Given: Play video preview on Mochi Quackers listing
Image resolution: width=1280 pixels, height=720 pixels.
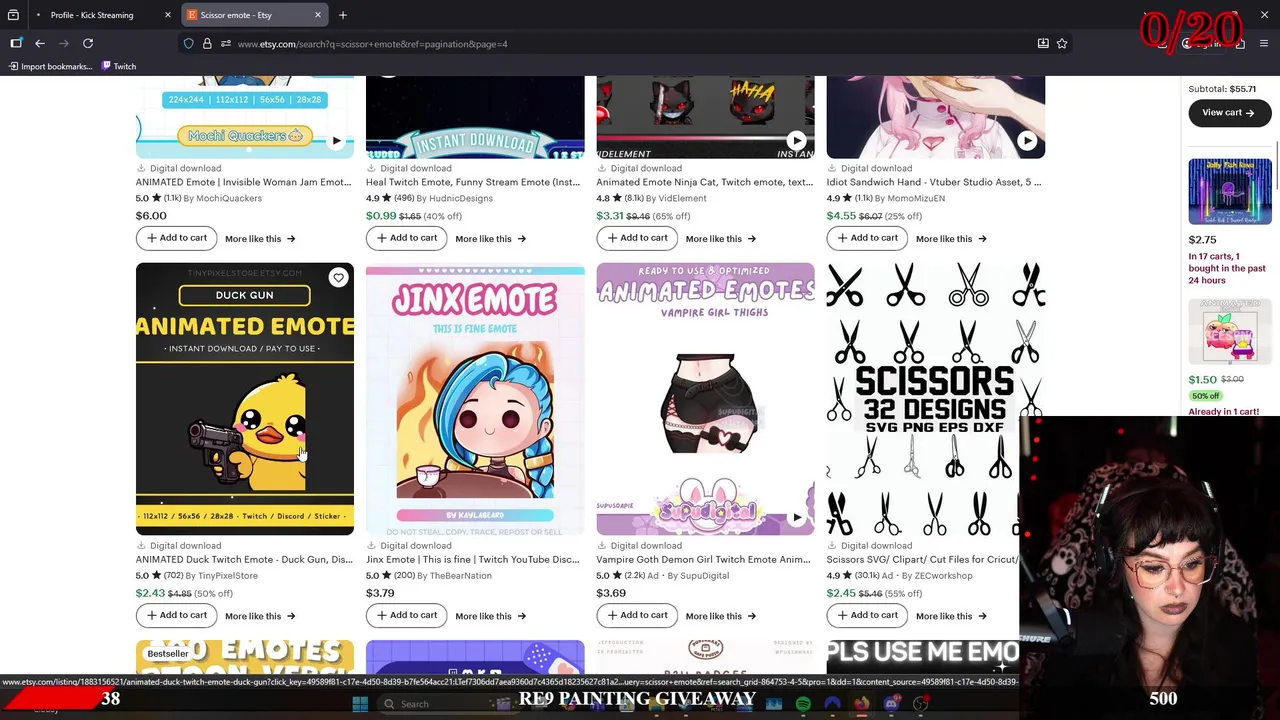Looking at the screenshot, I should [x=336, y=141].
